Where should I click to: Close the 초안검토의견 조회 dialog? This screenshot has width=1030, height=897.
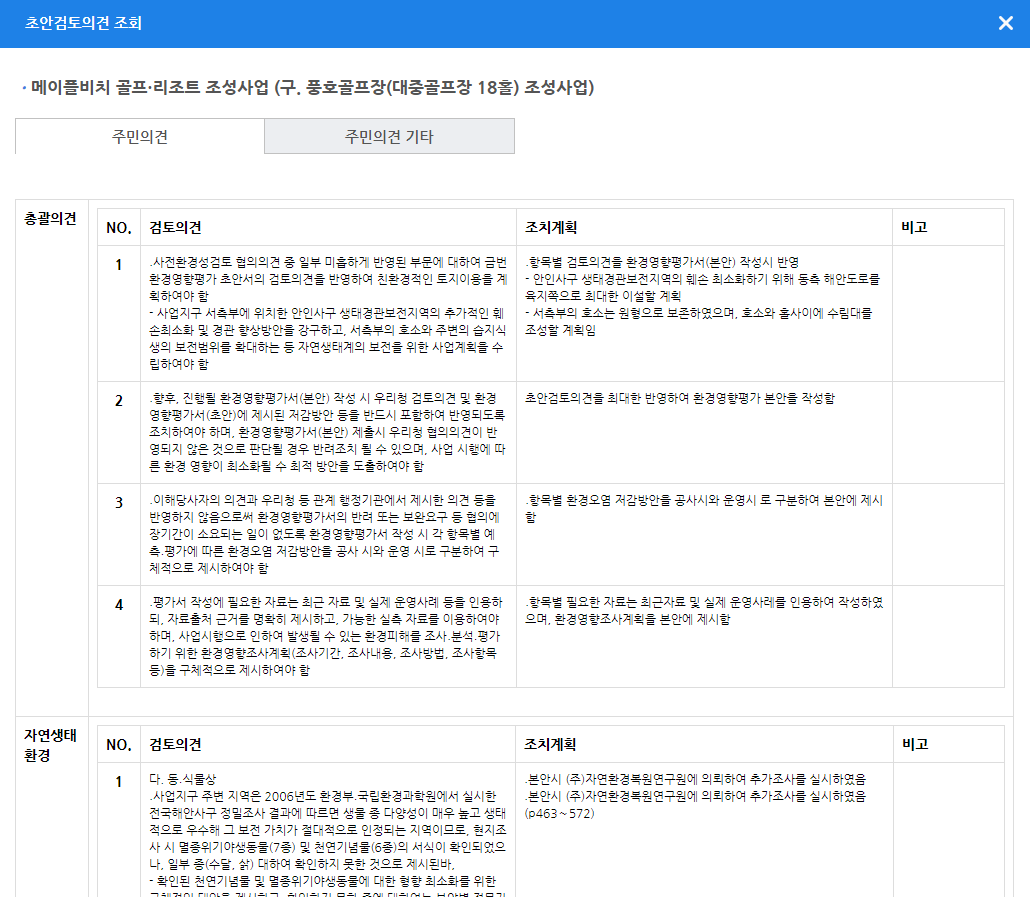(x=1005, y=23)
